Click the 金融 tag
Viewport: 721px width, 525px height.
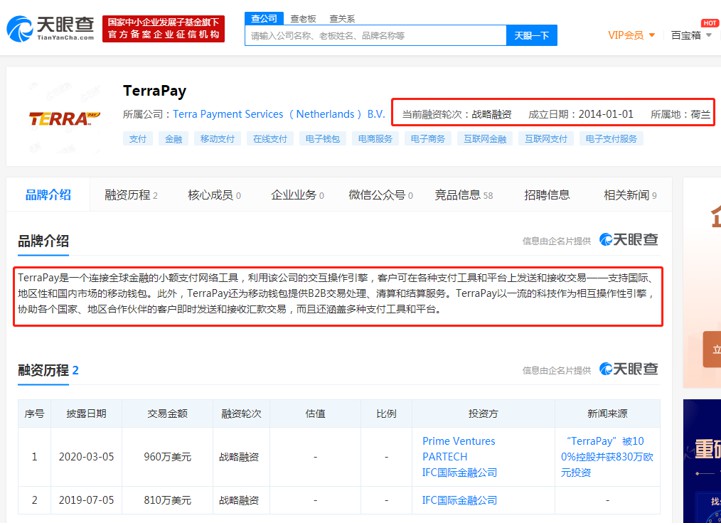[x=174, y=139]
